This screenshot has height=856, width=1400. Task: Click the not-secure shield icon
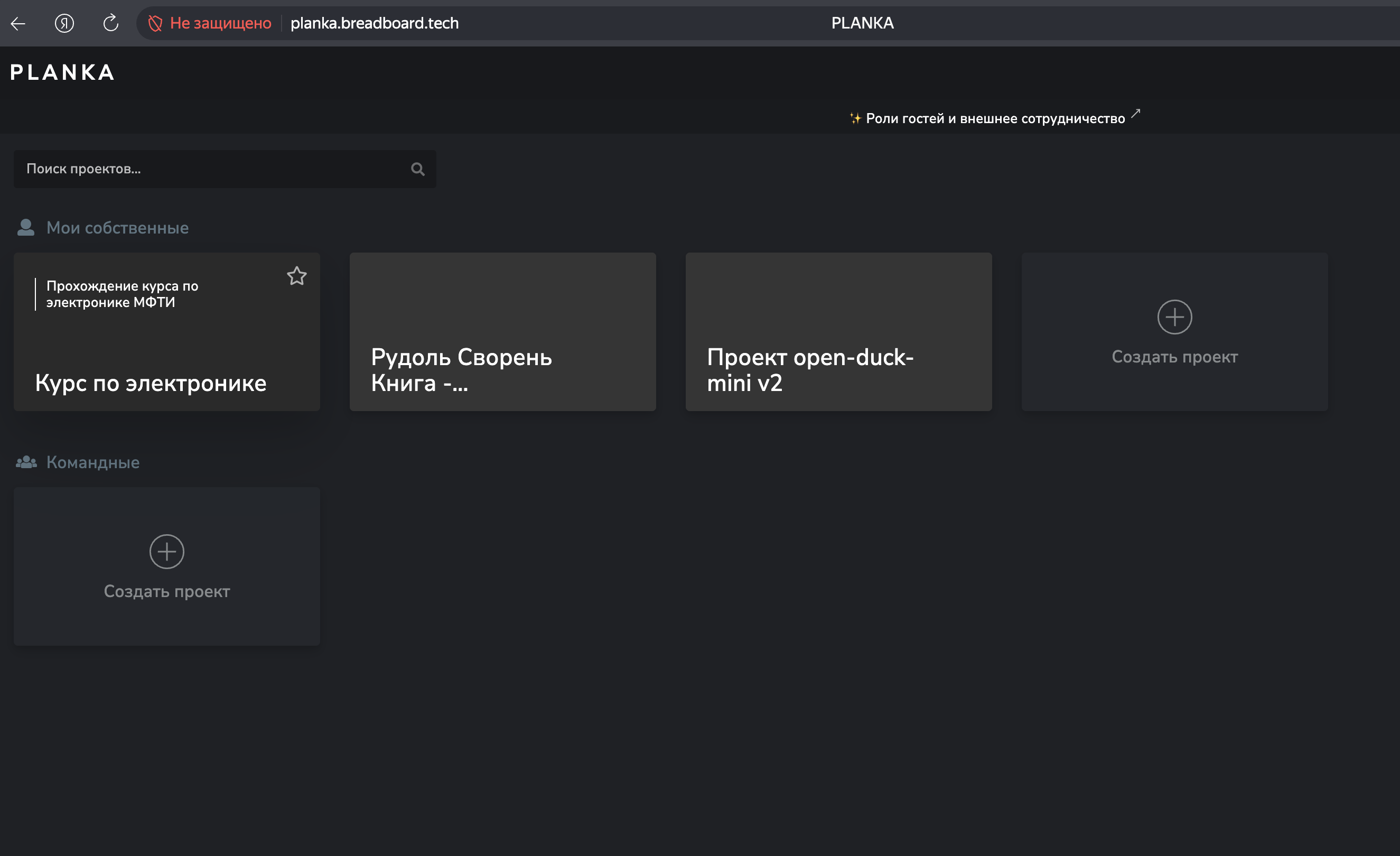pyautogui.click(x=155, y=23)
